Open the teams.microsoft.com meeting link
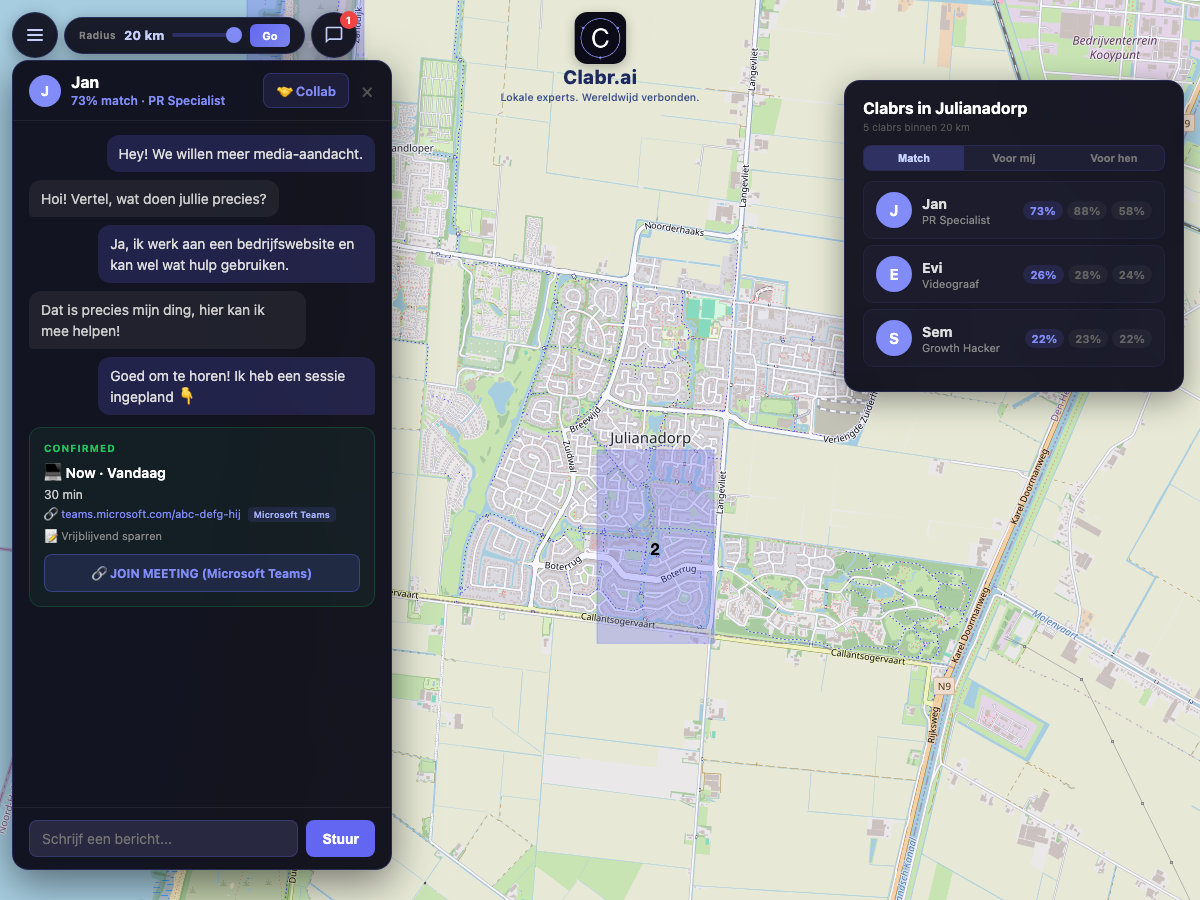 click(x=151, y=514)
